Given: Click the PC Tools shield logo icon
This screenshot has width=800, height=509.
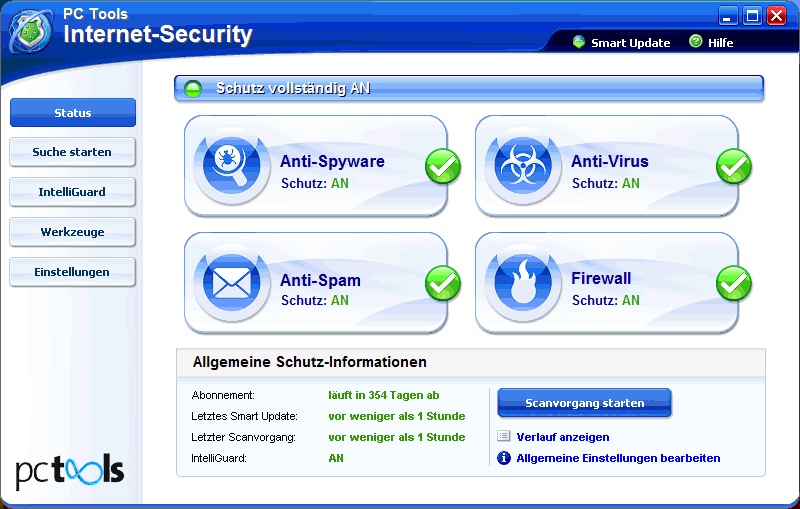Looking at the screenshot, I should click(31, 31).
